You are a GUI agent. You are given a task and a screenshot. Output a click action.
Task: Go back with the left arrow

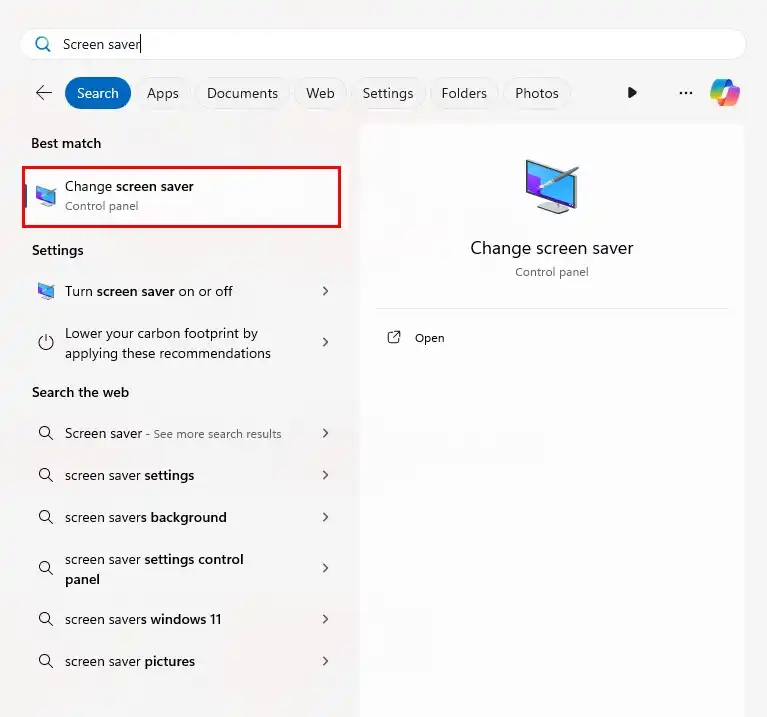tap(44, 92)
